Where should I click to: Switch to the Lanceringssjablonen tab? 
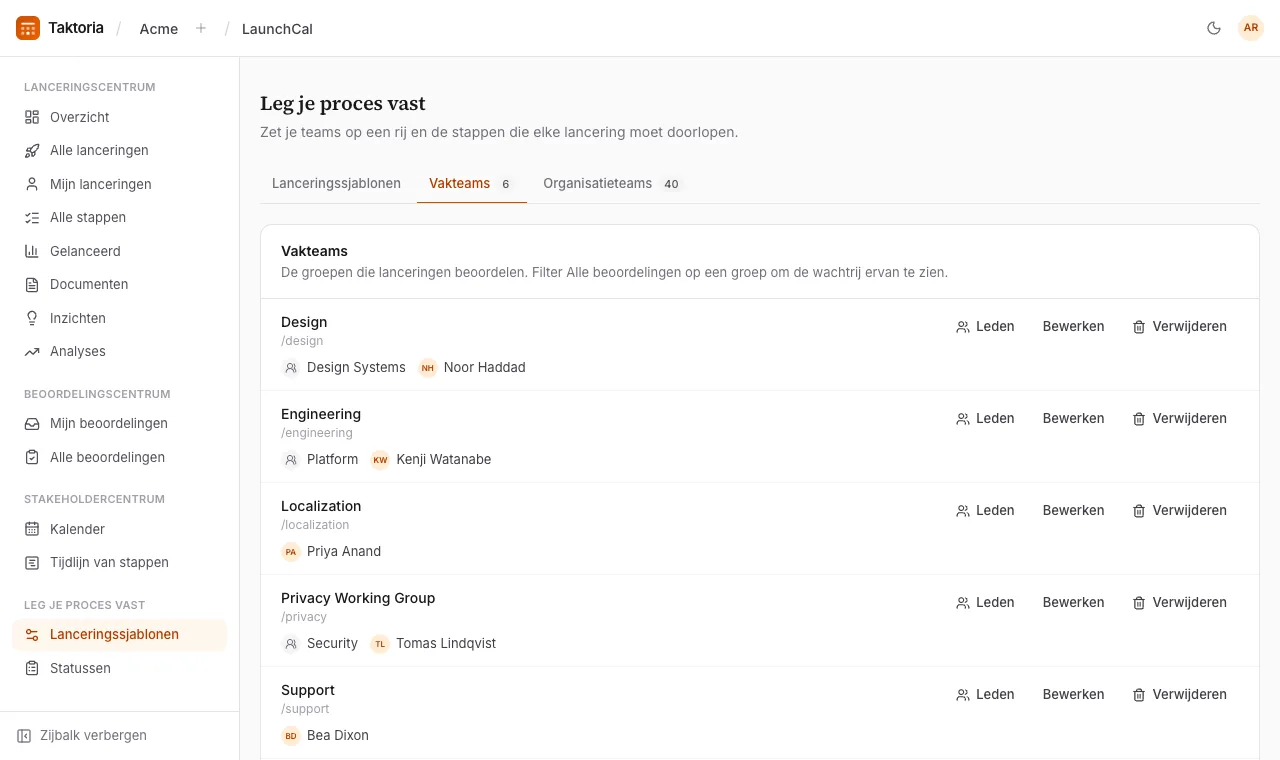[336, 183]
